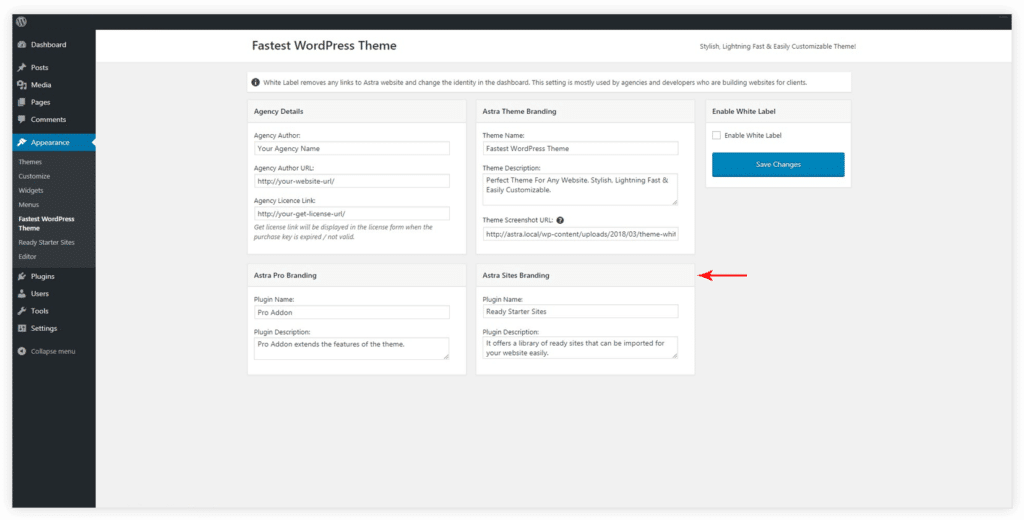Expand the Appearance menu section

(x=50, y=143)
